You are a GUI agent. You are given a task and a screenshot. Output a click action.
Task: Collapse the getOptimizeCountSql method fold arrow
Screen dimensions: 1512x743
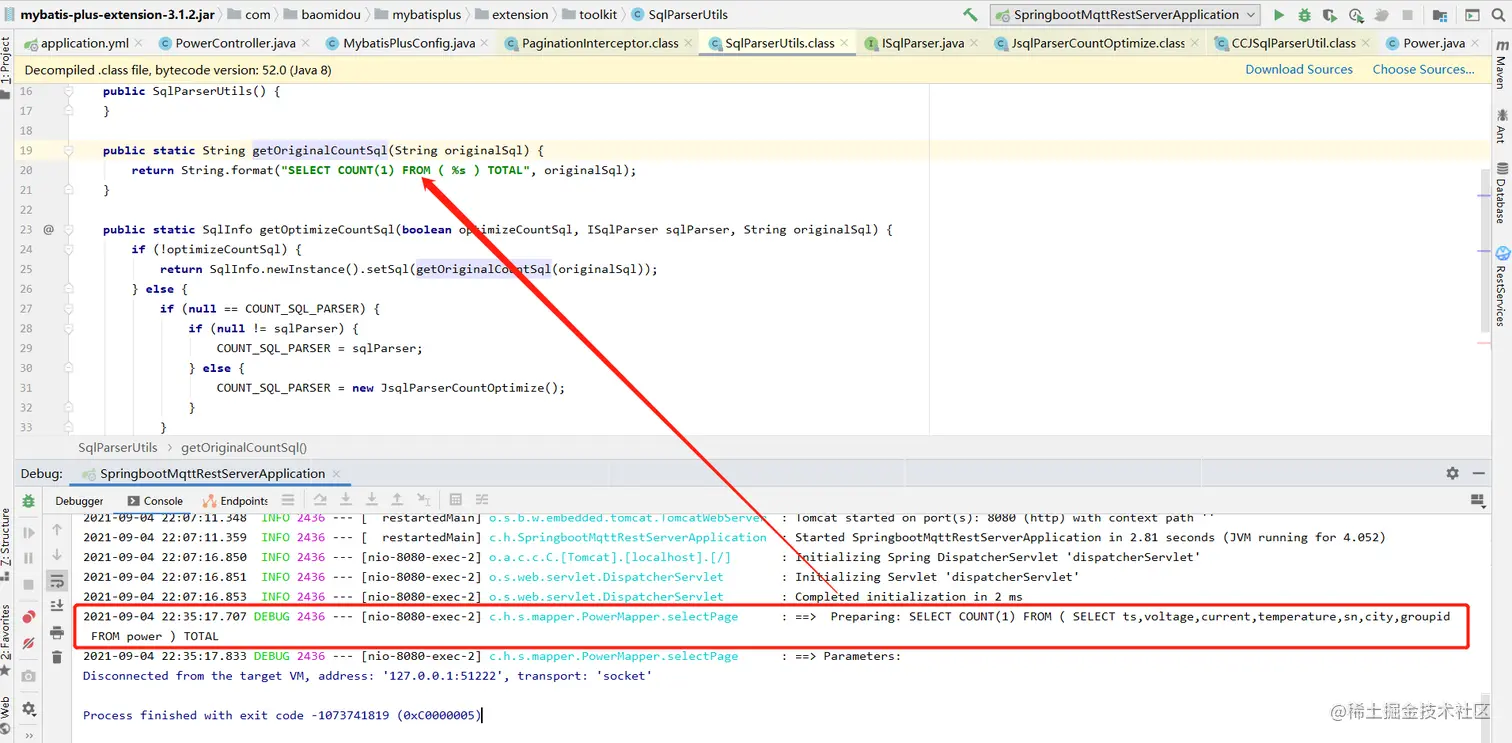(67, 229)
